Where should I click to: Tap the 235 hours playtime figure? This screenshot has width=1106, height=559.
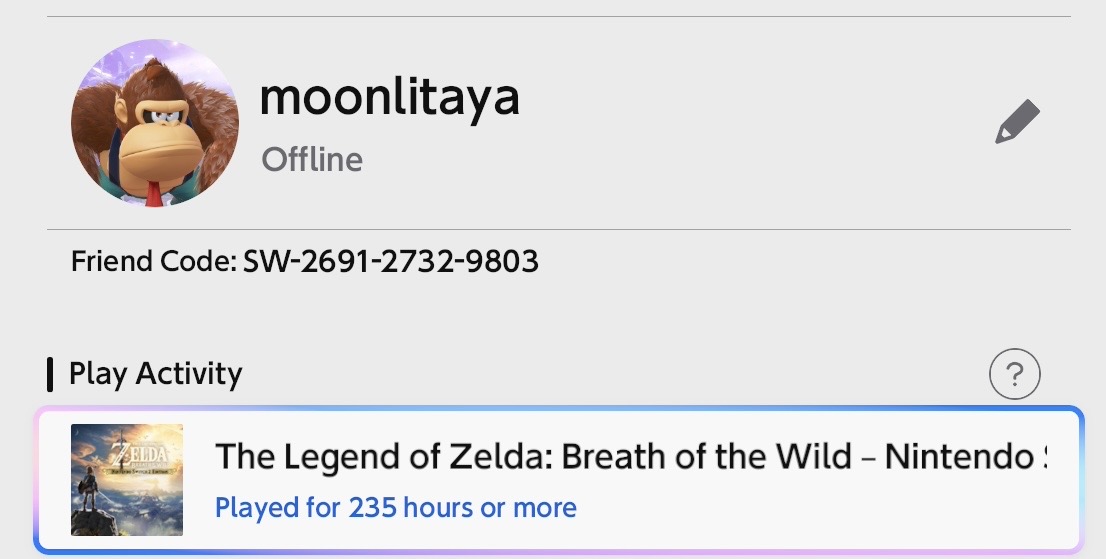pos(410,507)
